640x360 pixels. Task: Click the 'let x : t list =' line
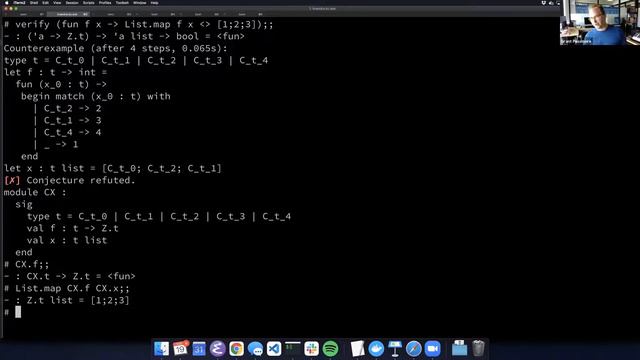pos(113,168)
